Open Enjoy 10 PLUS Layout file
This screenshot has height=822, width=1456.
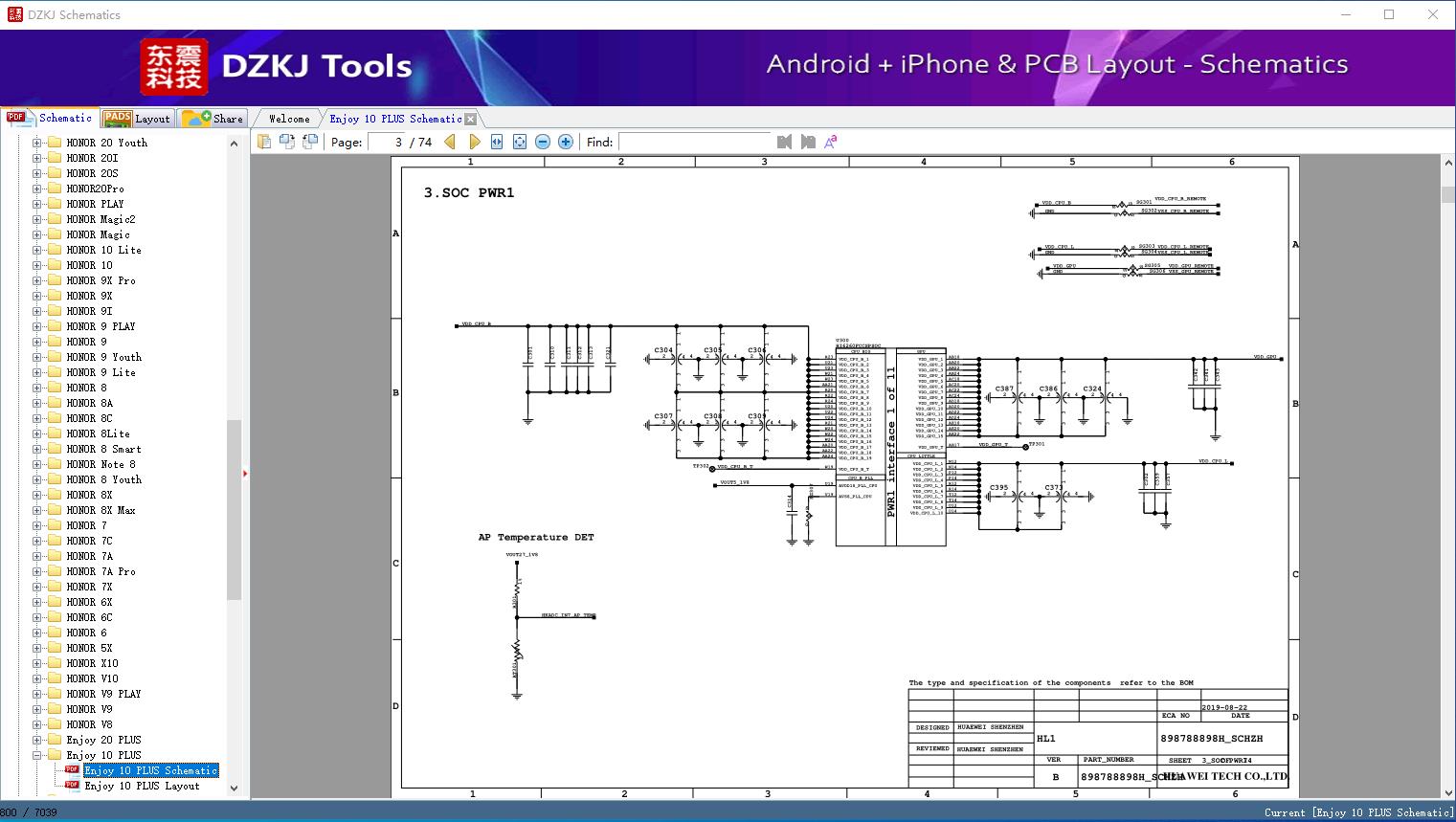[142, 786]
